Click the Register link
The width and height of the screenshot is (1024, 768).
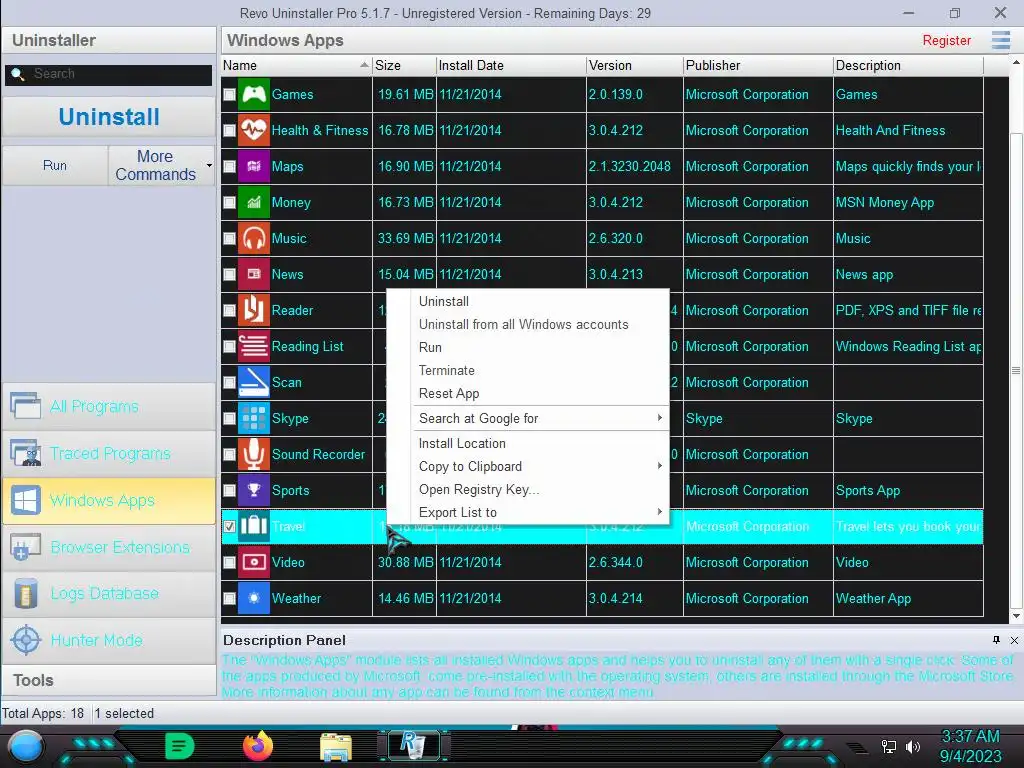coord(946,40)
